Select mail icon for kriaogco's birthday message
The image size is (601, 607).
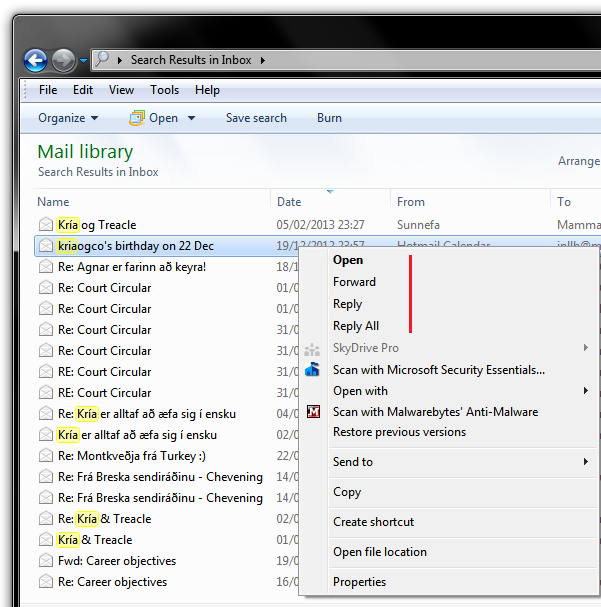(x=46, y=245)
